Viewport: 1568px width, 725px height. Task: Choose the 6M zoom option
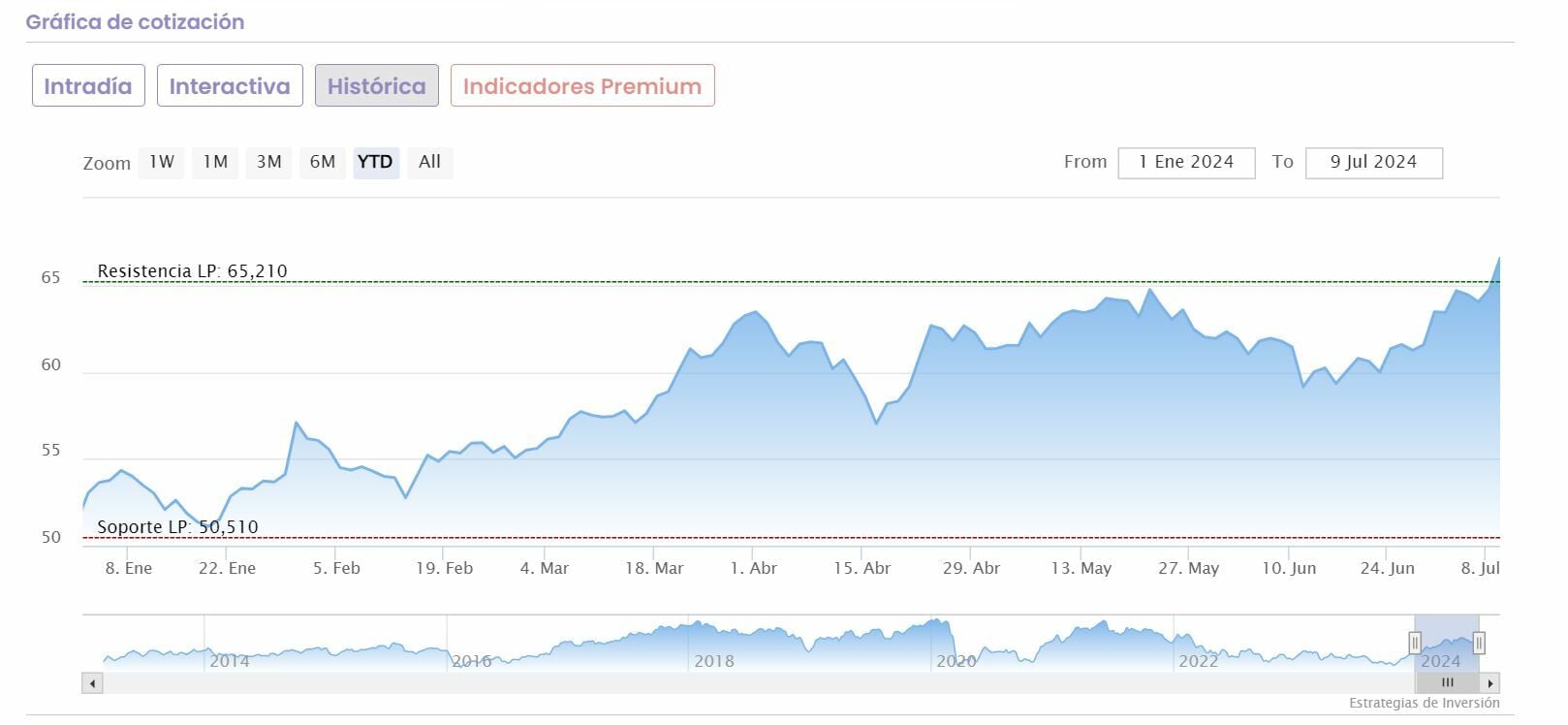point(322,162)
